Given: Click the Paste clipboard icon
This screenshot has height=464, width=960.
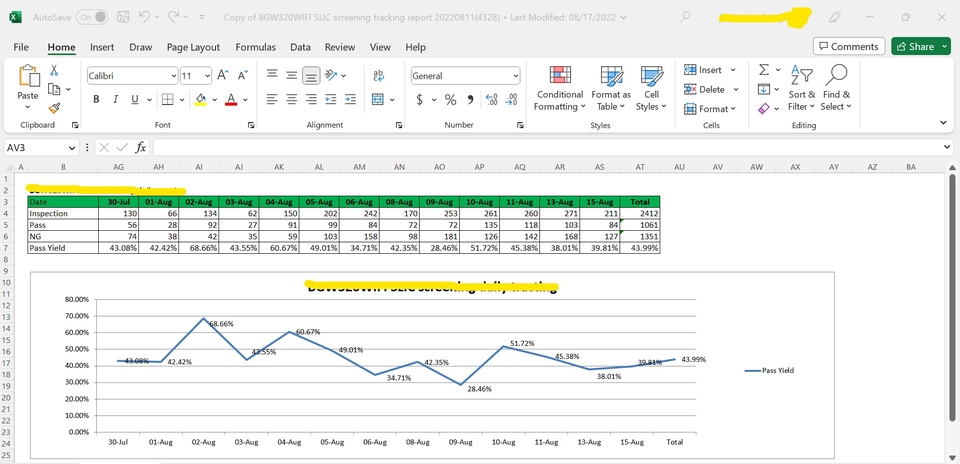Looking at the screenshot, I should tap(28, 76).
